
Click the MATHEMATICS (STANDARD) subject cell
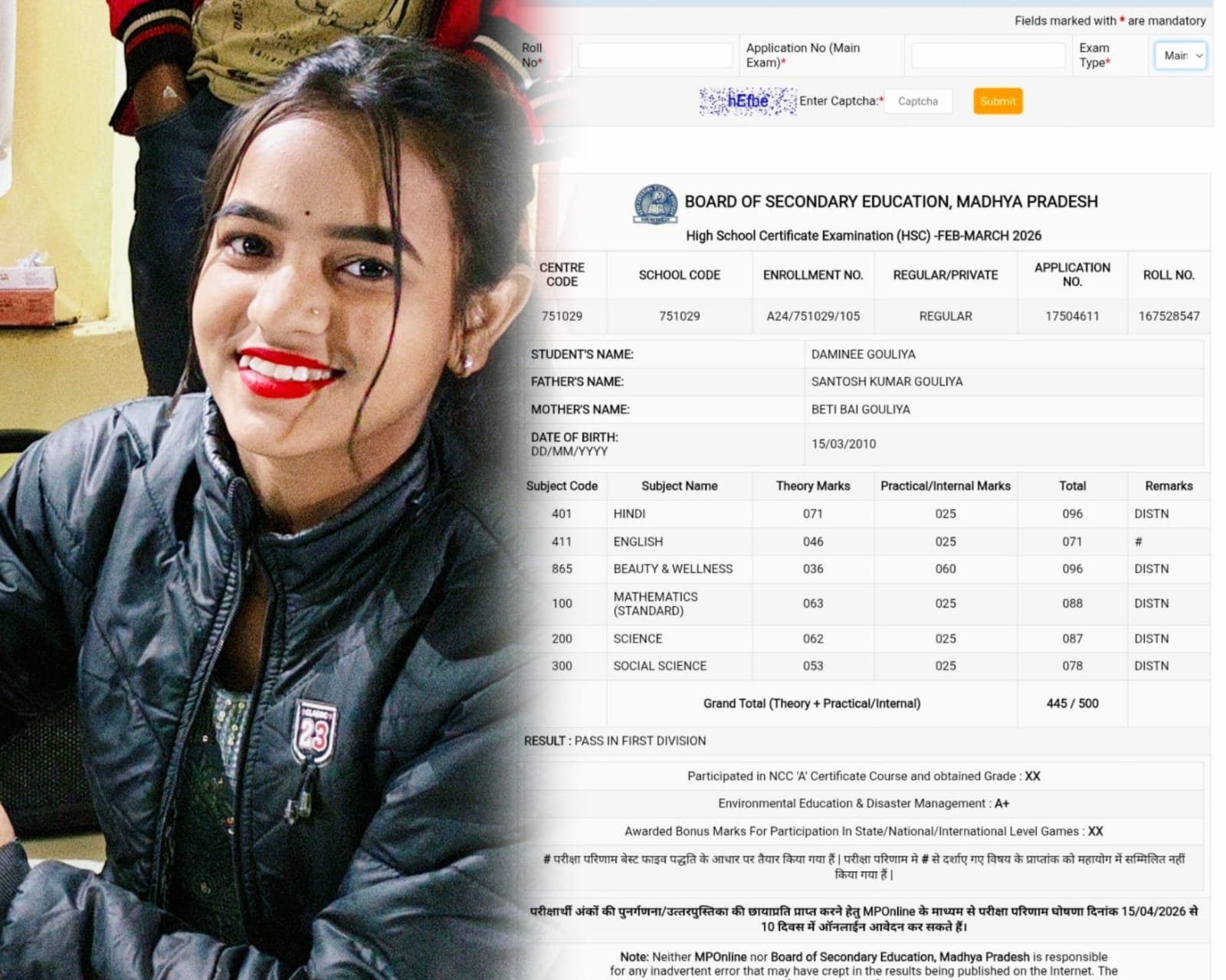coord(656,604)
